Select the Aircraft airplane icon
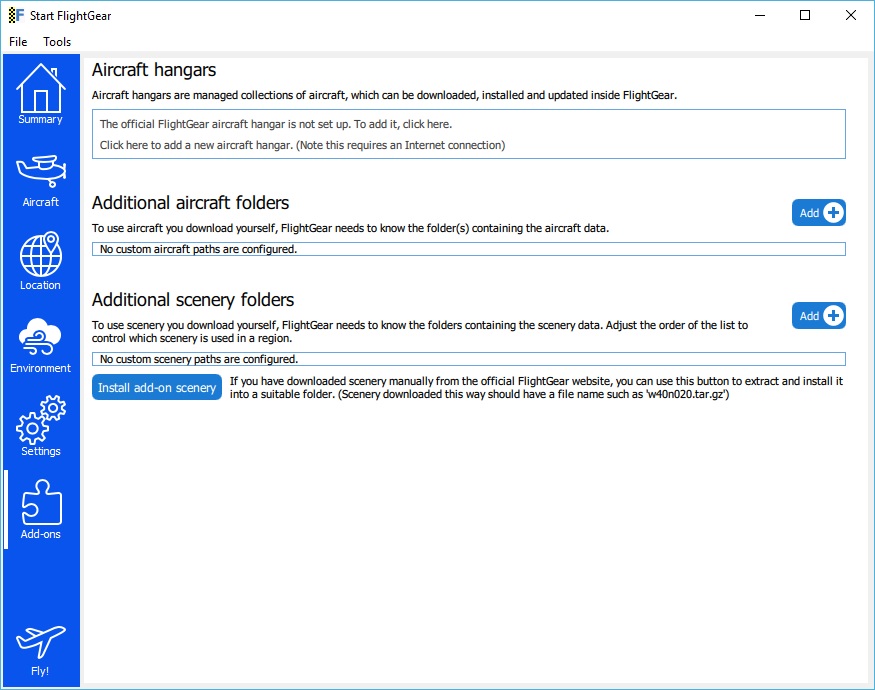Viewport: 875px width, 690px height. 40,178
